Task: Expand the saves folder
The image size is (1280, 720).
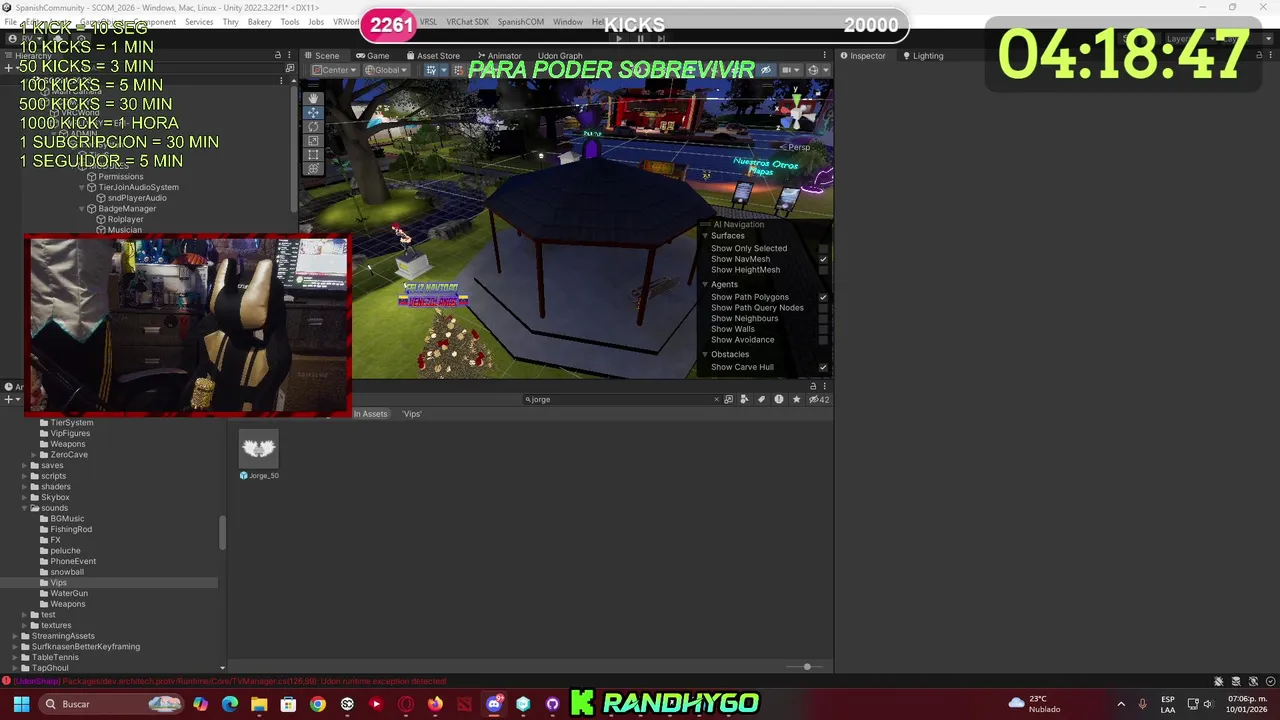Action: (25, 465)
